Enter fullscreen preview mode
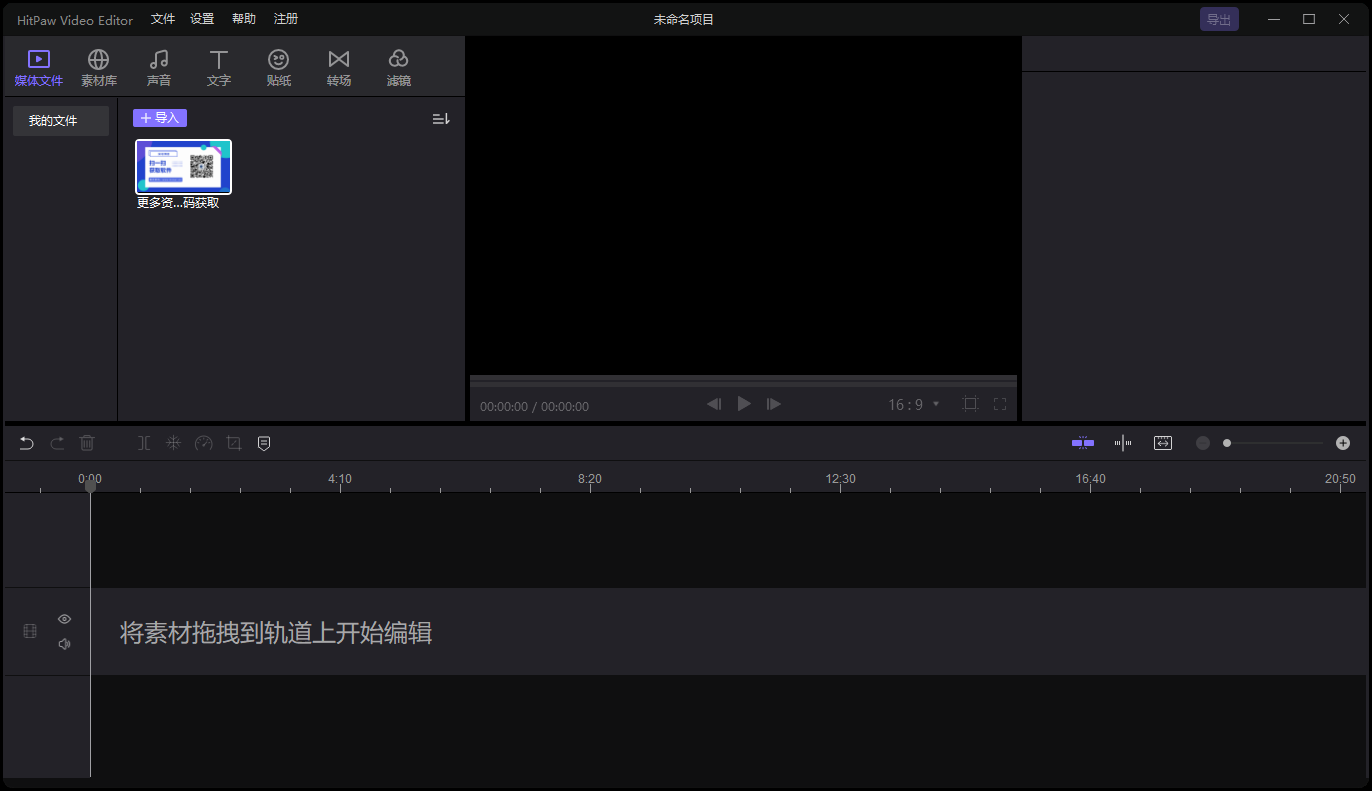The width and height of the screenshot is (1372, 791). tap(1000, 404)
